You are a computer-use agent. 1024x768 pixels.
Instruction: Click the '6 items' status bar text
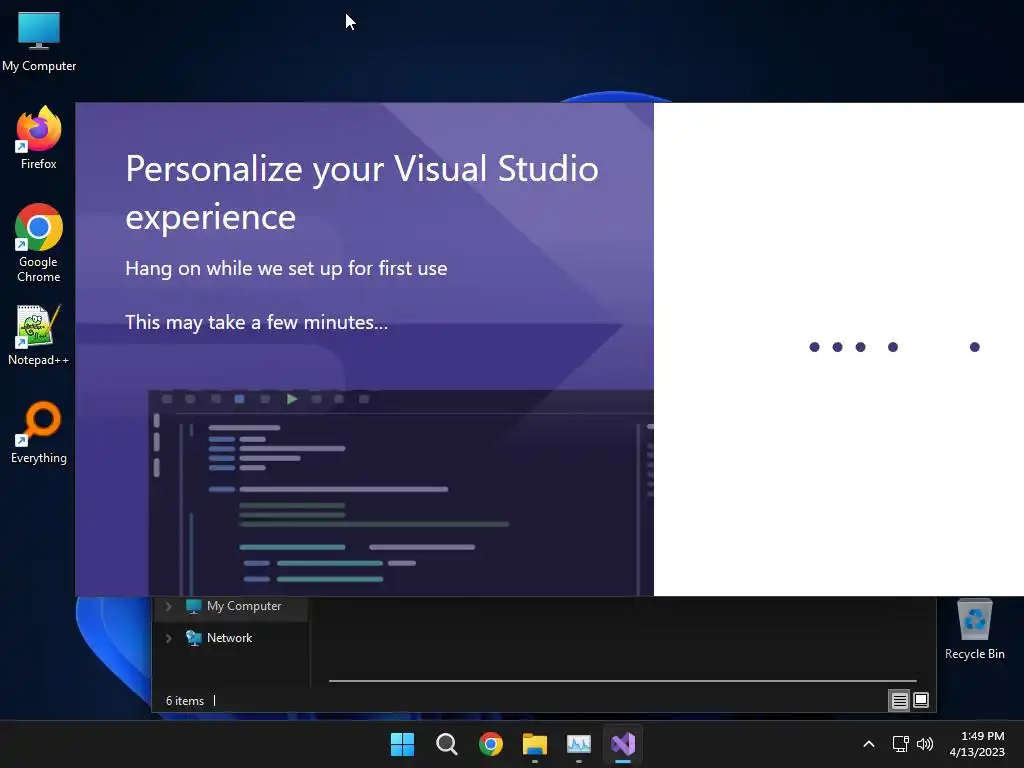[x=185, y=701]
